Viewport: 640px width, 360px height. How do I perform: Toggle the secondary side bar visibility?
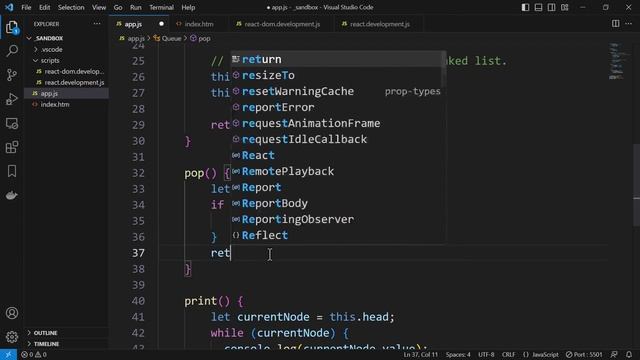[551, 7]
